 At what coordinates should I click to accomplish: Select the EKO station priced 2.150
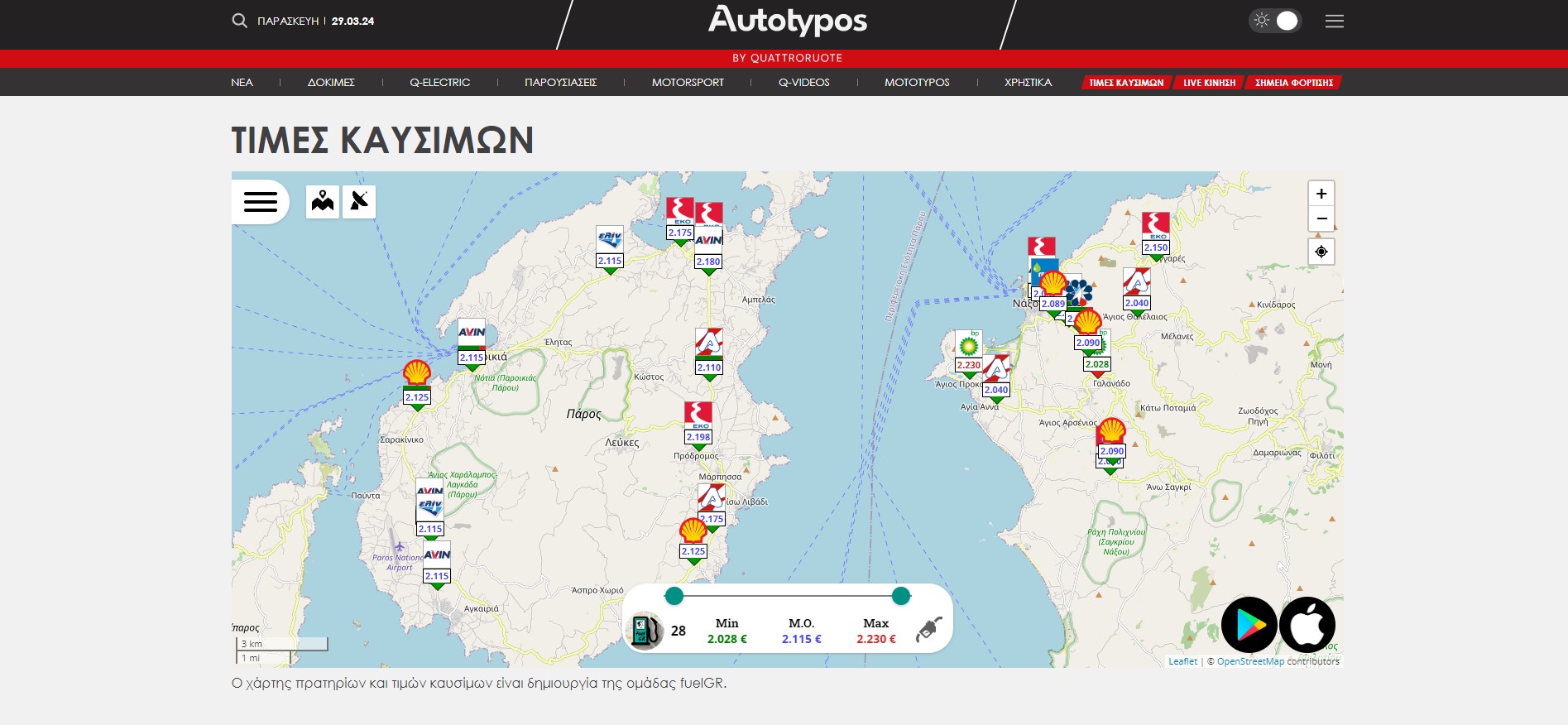[x=1156, y=236]
